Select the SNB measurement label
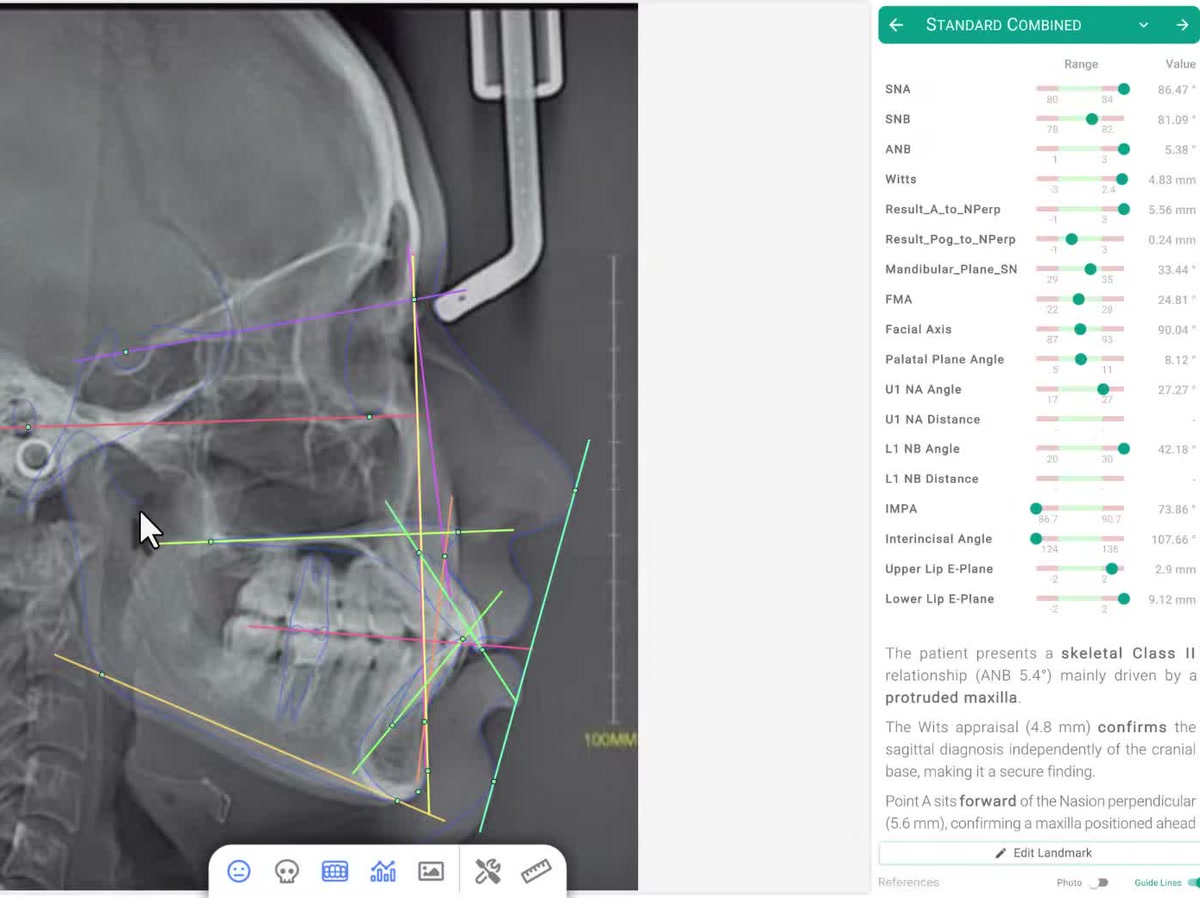The image size is (1200, 898). 898,119
